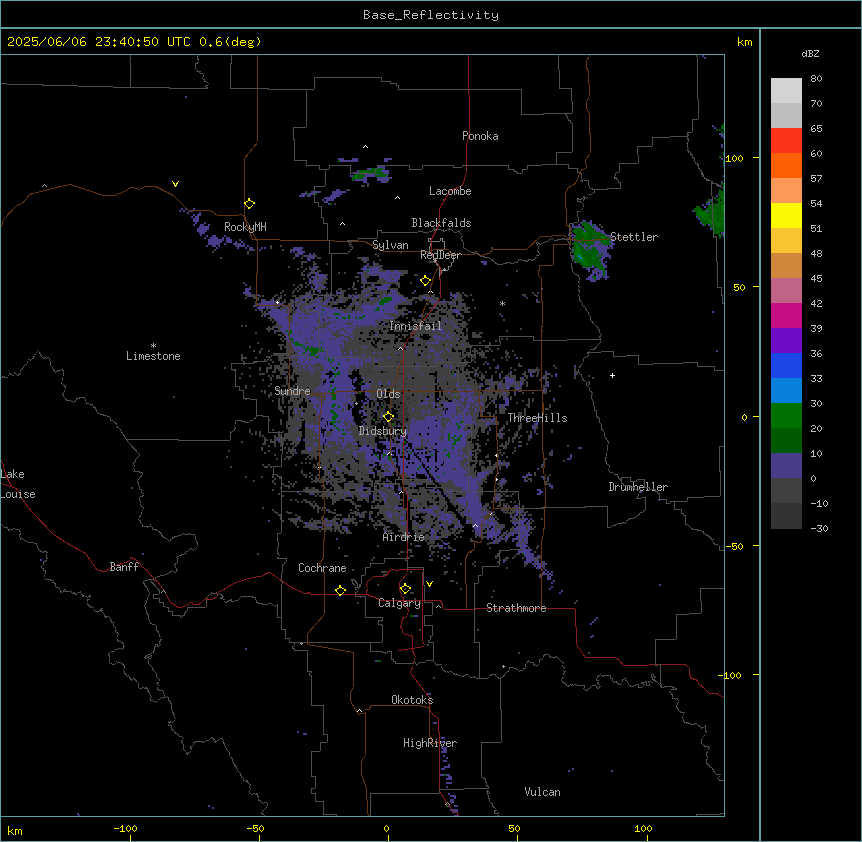Select the magenta 39-42 dBZ legend swatch
This screenshot has height=842, width=862.
point(786,315)
